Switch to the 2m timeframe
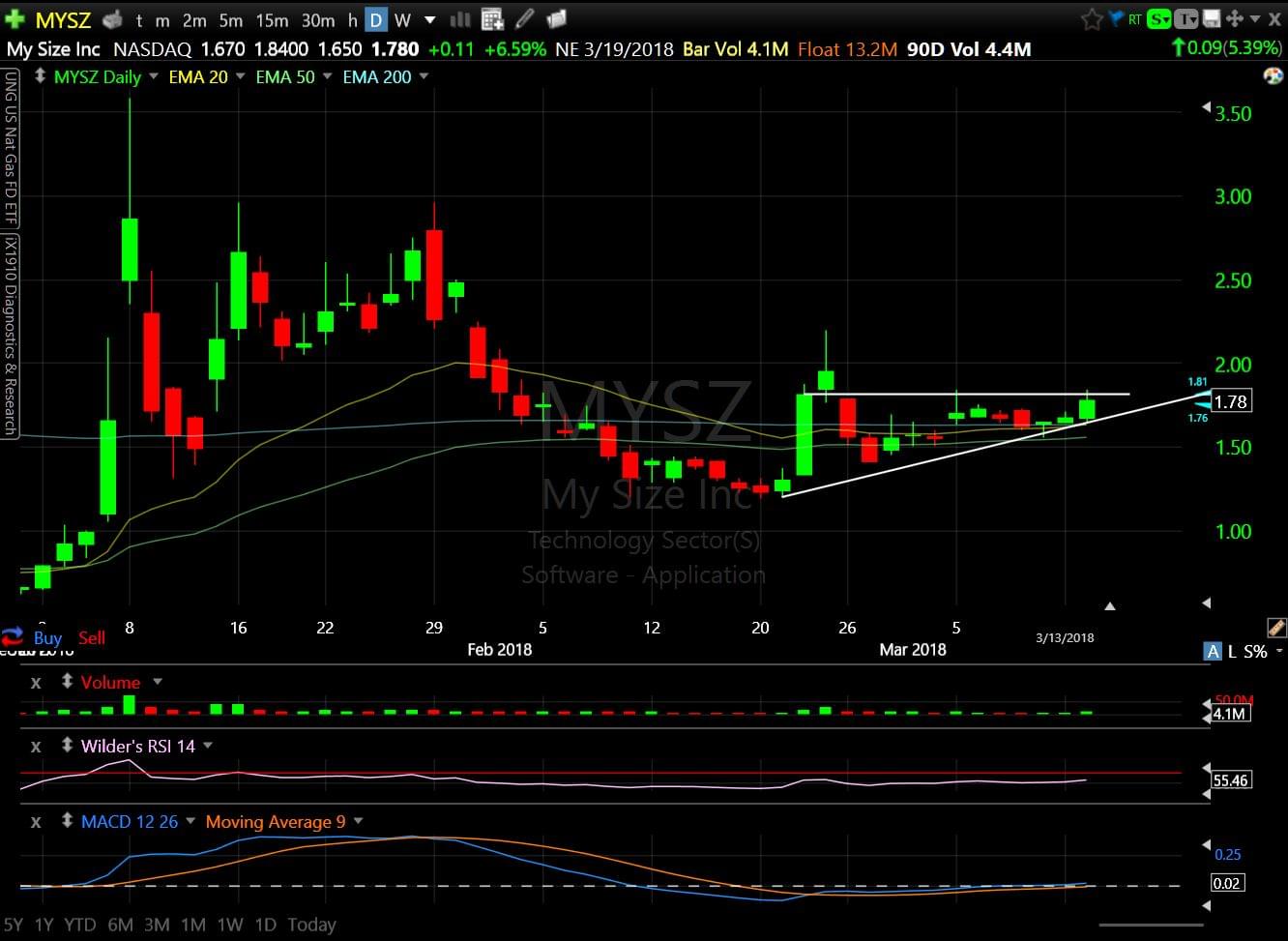1288x941 pixels. tap(194, 19)
